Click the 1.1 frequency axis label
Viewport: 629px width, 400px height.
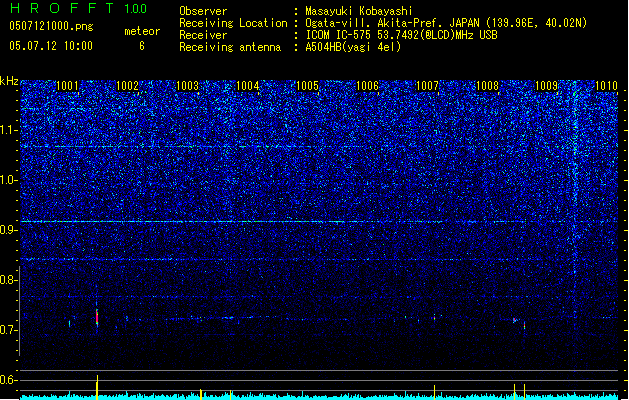9,130
